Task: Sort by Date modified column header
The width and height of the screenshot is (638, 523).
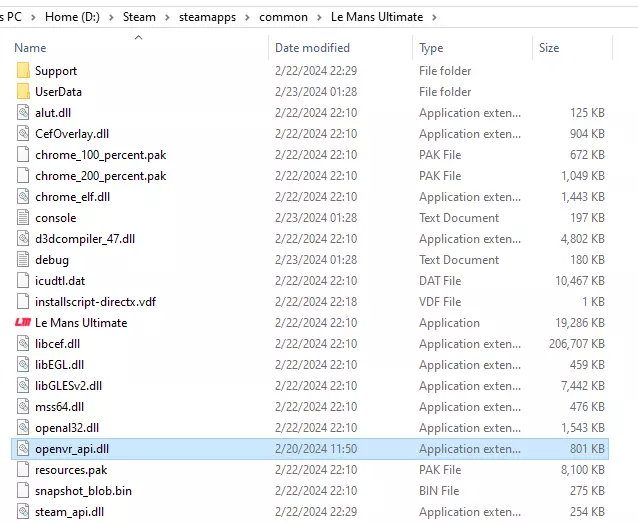Action: click(x=312, y=48)
